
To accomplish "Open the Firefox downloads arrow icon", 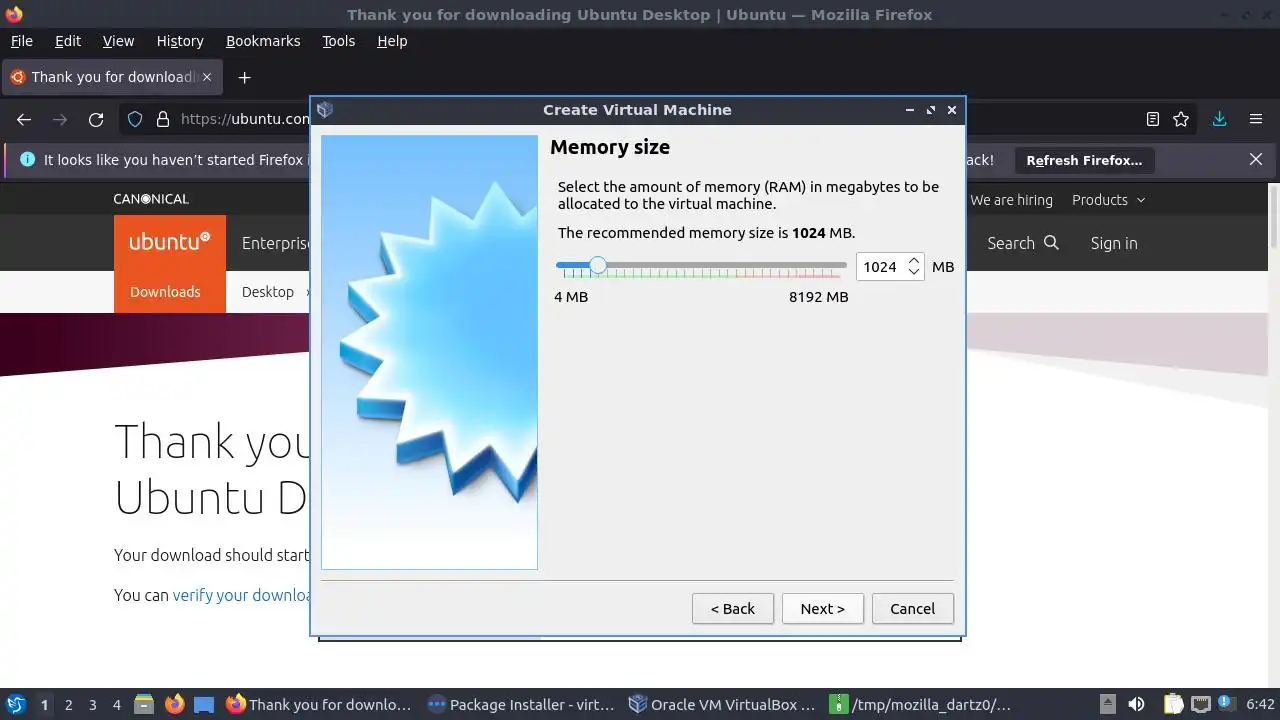I will pos(1219,119).
